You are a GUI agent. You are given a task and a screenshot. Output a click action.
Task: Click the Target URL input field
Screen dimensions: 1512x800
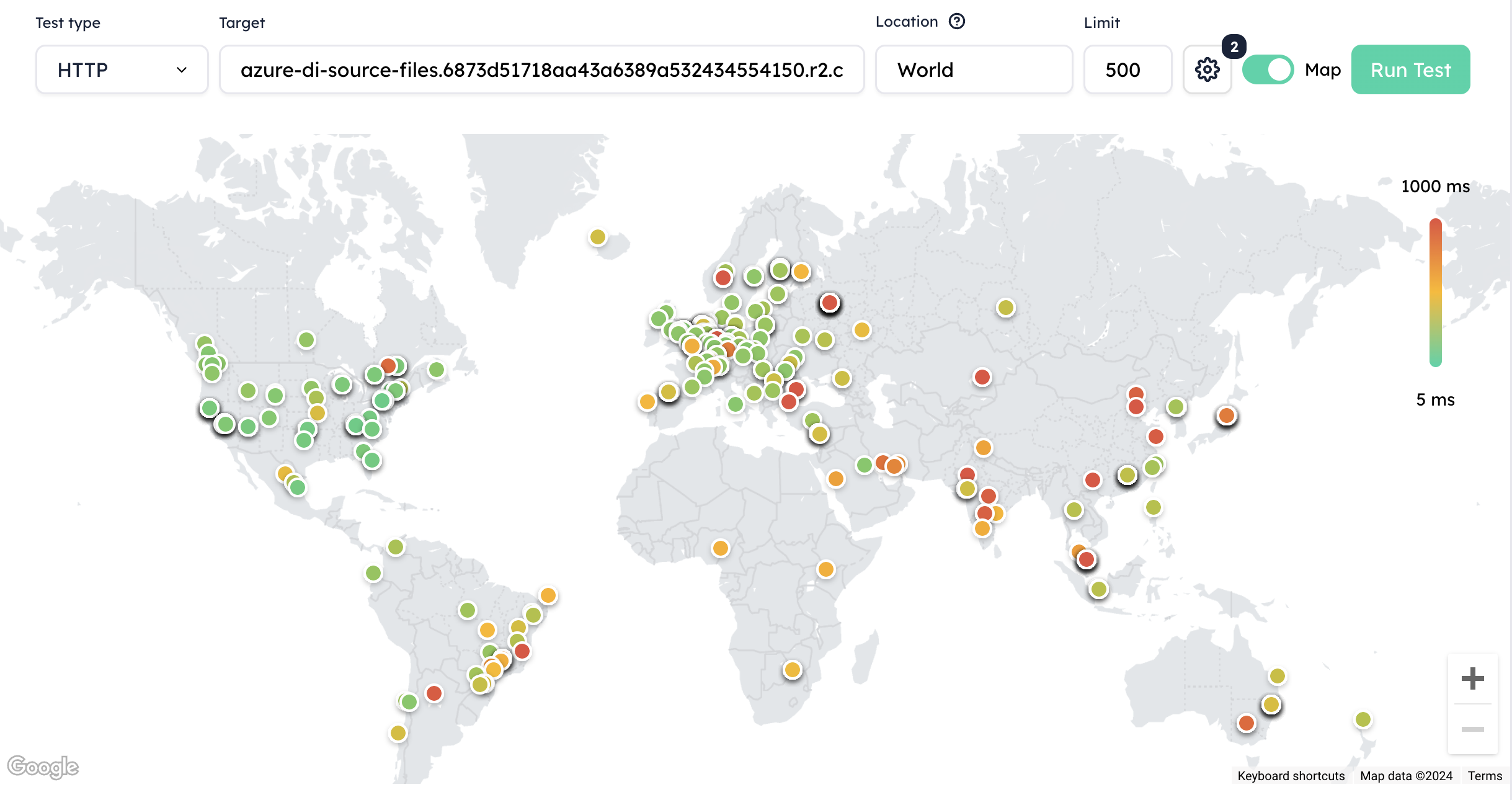[x=541, y=69]
